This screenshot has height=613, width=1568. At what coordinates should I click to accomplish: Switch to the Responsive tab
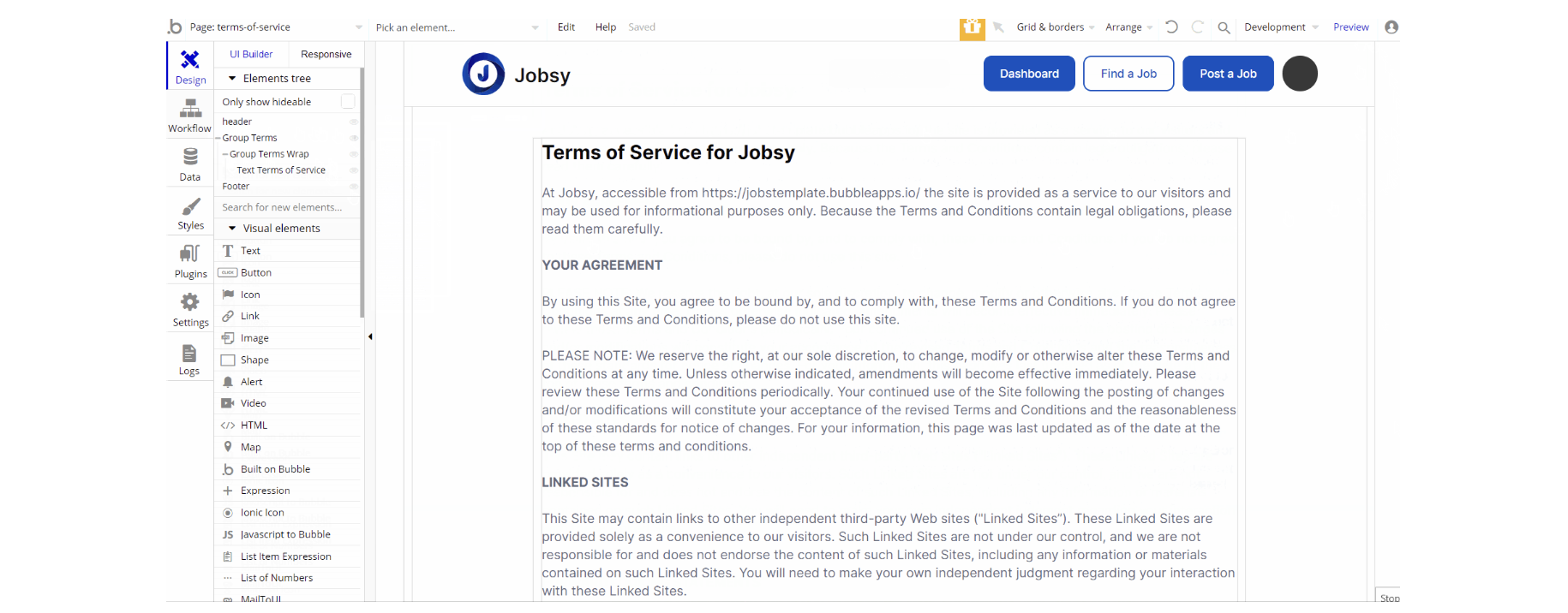tap(326, 54)
